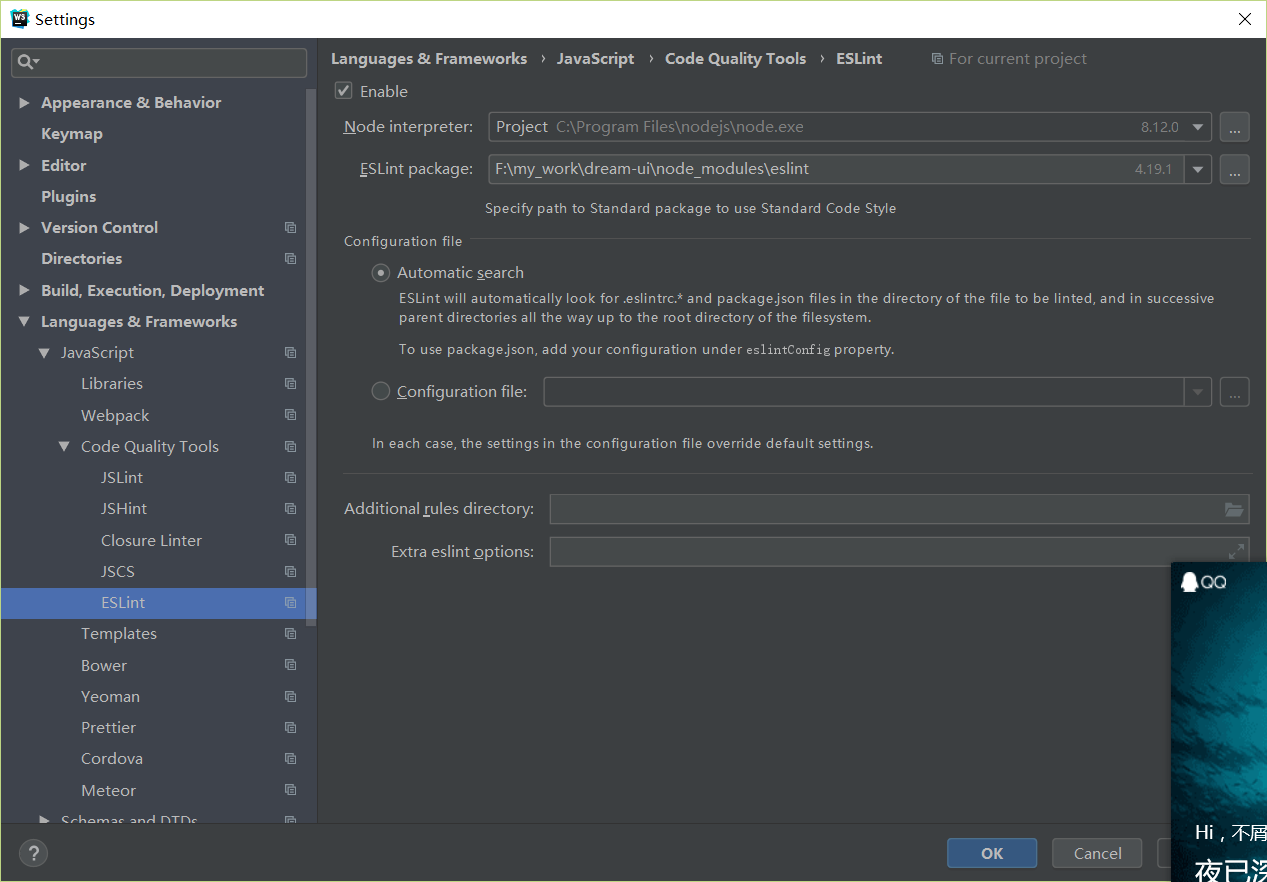Open the Node interpreter dropdown

click(x=1198, y=127)
